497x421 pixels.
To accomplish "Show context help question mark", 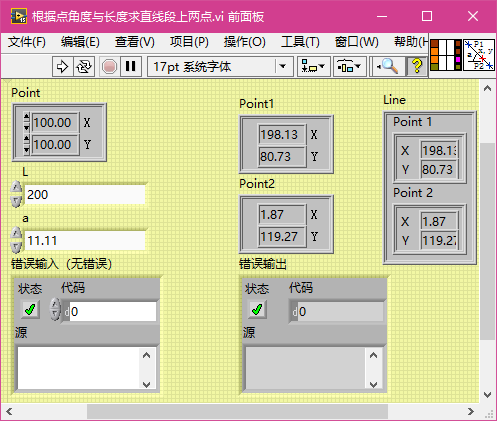I will (x=416, y=66).
